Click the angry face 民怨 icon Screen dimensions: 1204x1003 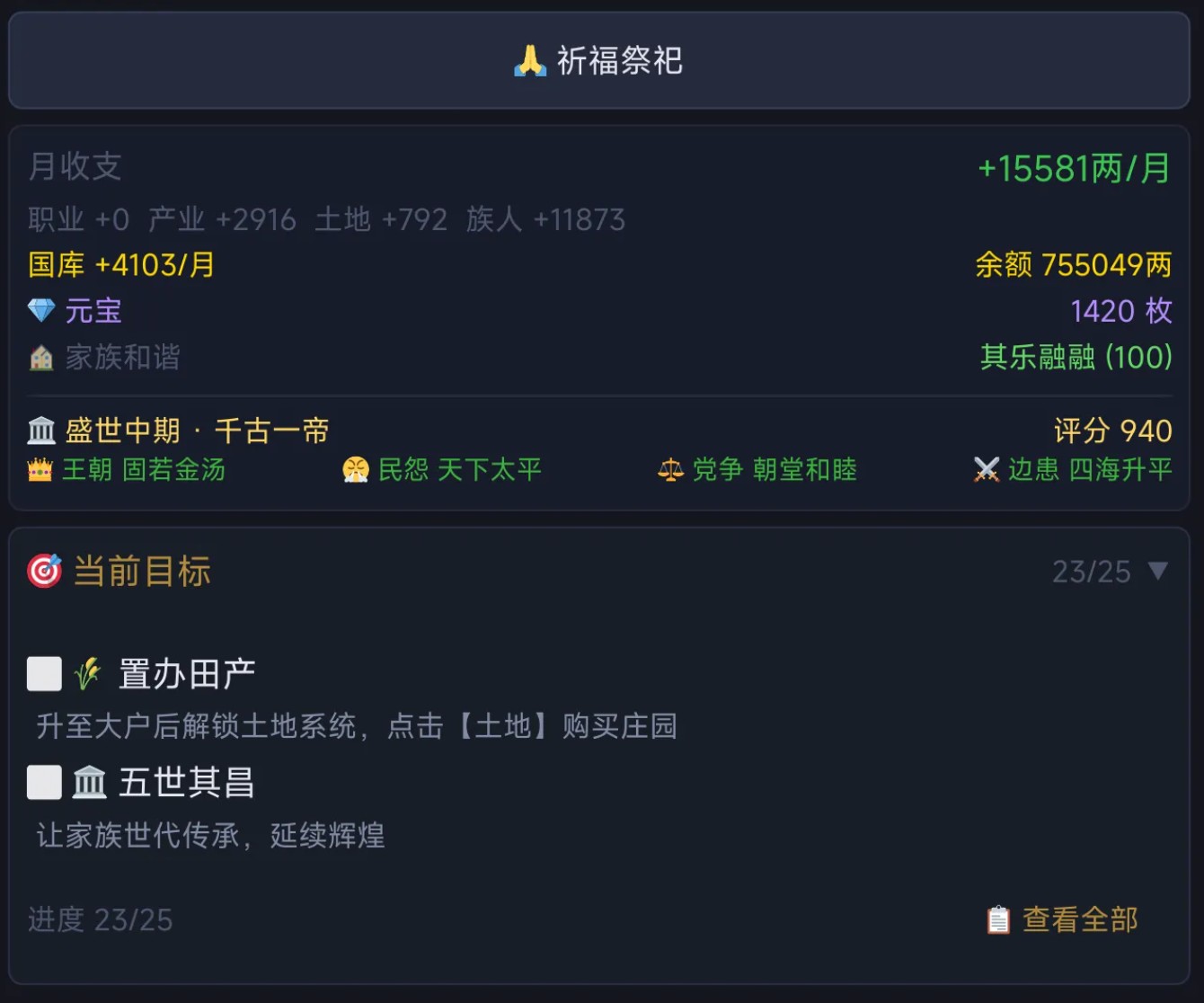click(x=356, y=470)
